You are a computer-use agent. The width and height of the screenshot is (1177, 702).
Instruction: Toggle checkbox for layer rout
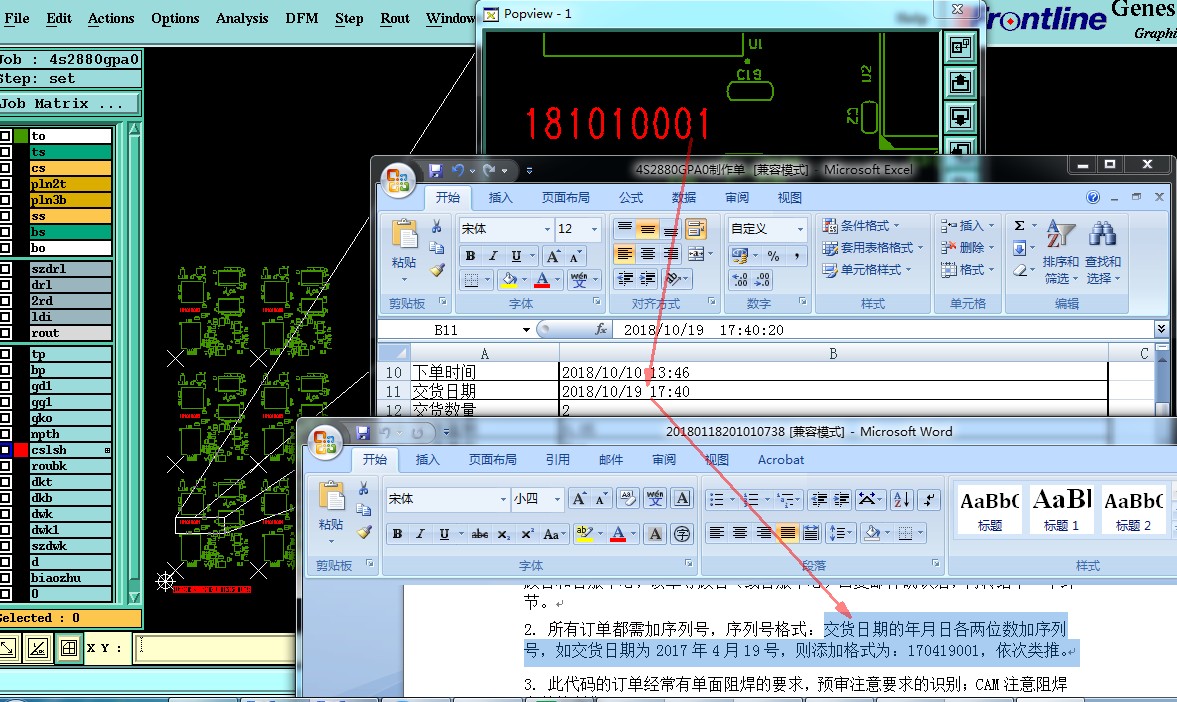[5, 333]
